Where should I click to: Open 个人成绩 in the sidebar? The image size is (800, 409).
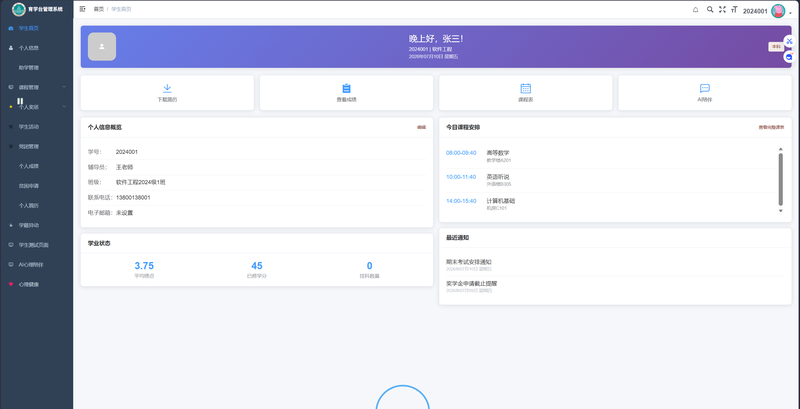pyautogui.click(x=29, y=166)
